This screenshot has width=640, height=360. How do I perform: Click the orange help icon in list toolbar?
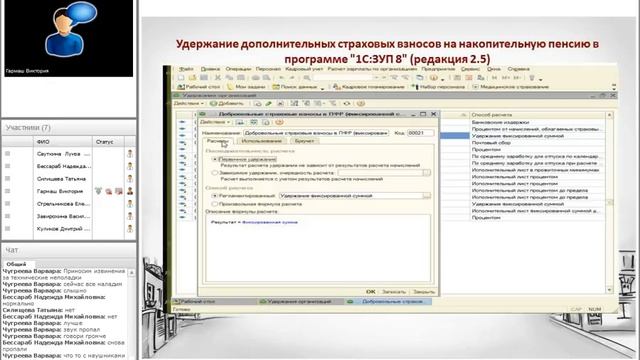tap(361, 103)
